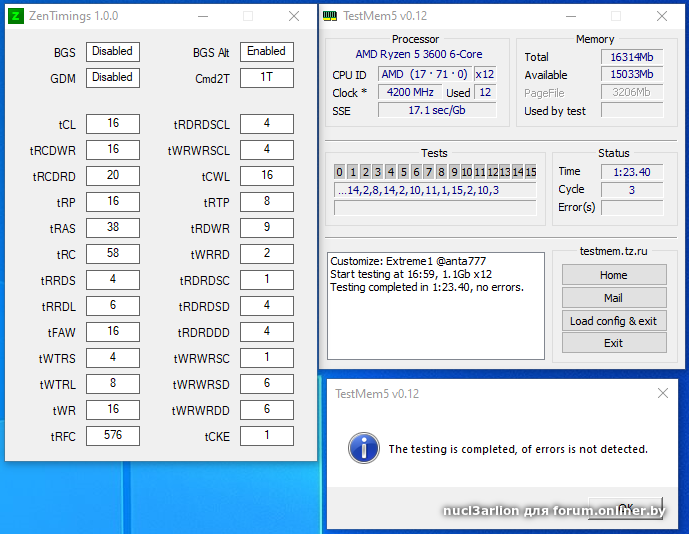689x534 pixels.
Task: Click the log line 'Testing completed in 1:23.40'
Action: point(427,287)
